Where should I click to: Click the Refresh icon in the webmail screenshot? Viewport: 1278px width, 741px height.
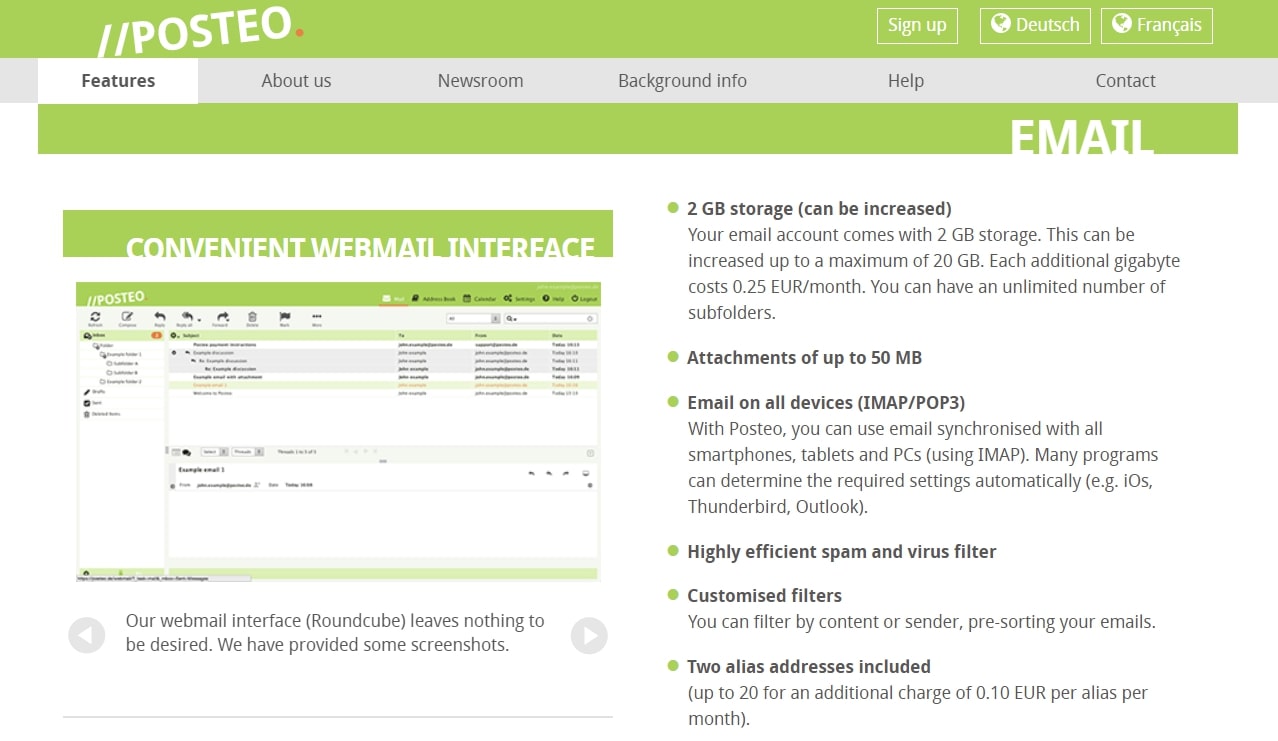click(x=96, y=315)
